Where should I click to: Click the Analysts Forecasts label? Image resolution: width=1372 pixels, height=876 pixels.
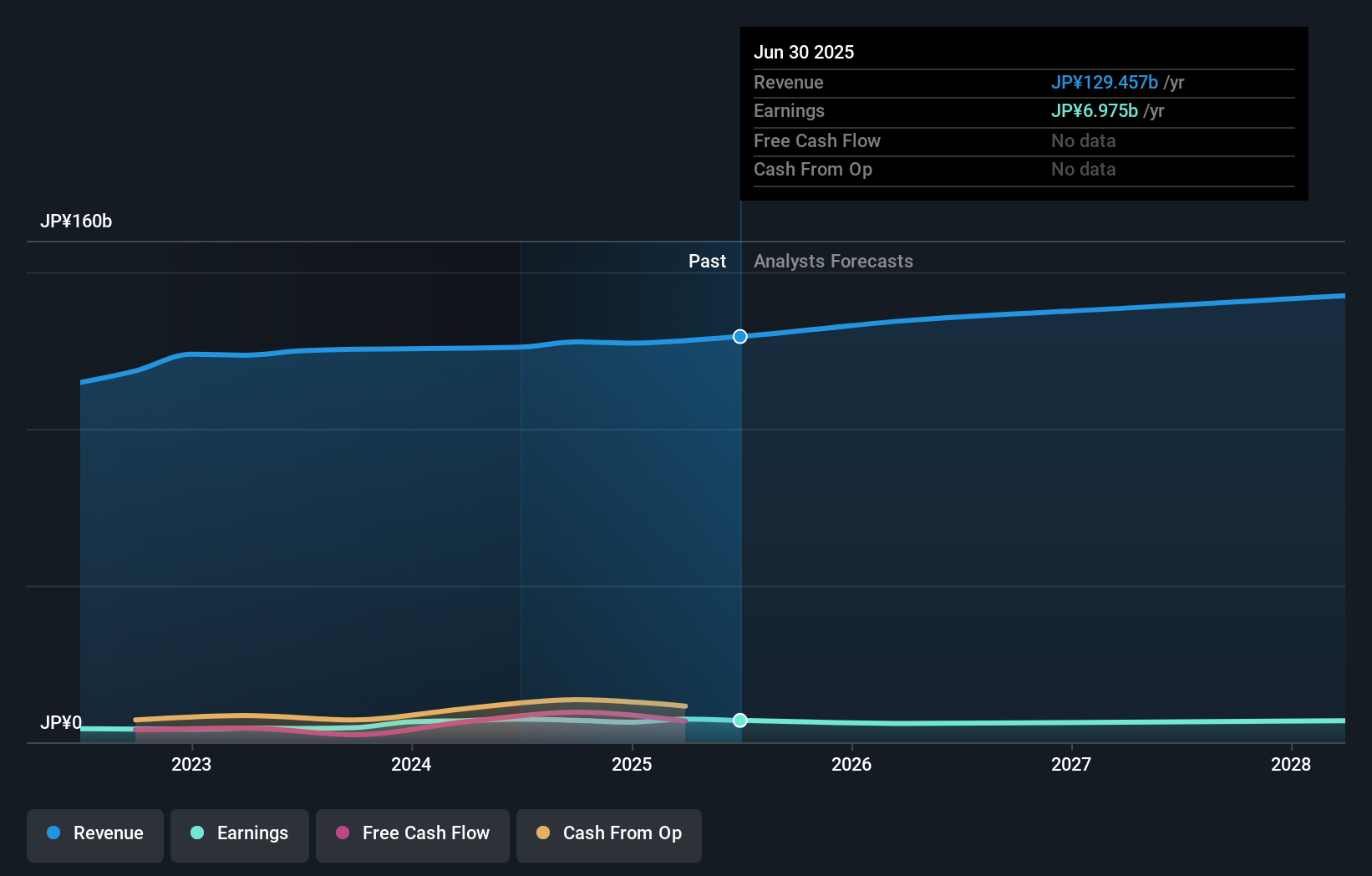[x=833, y=262]
